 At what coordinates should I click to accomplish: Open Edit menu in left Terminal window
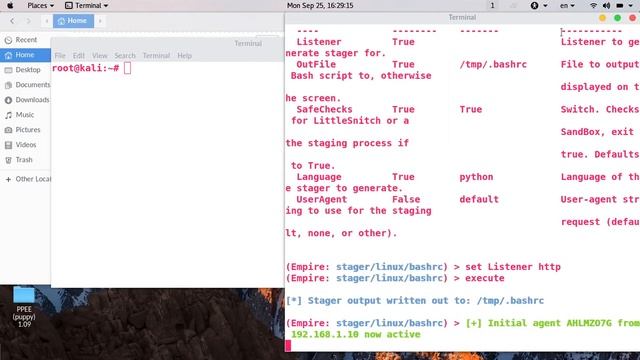pos(79,56)
